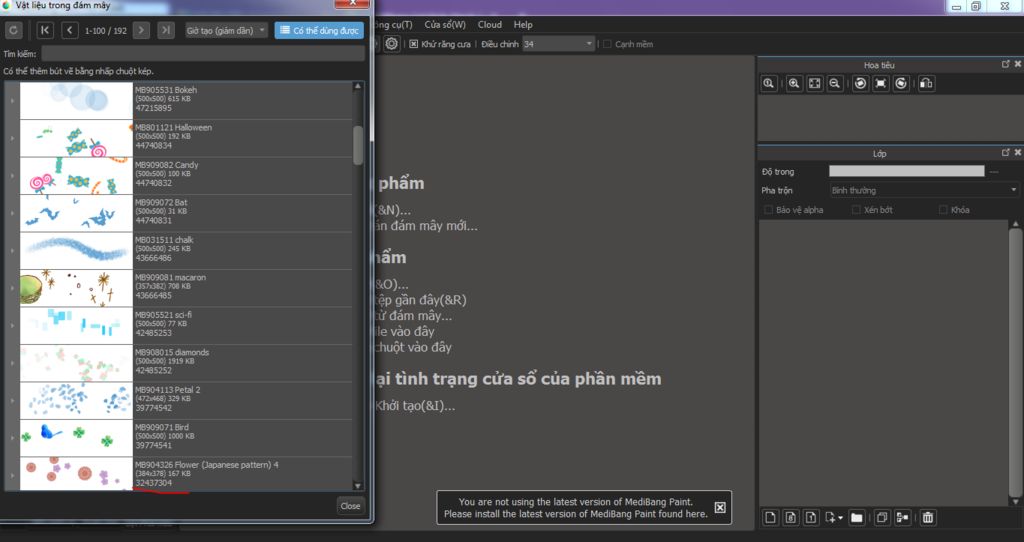Add a new 1-bit layer icon

[x=811, y=517]
